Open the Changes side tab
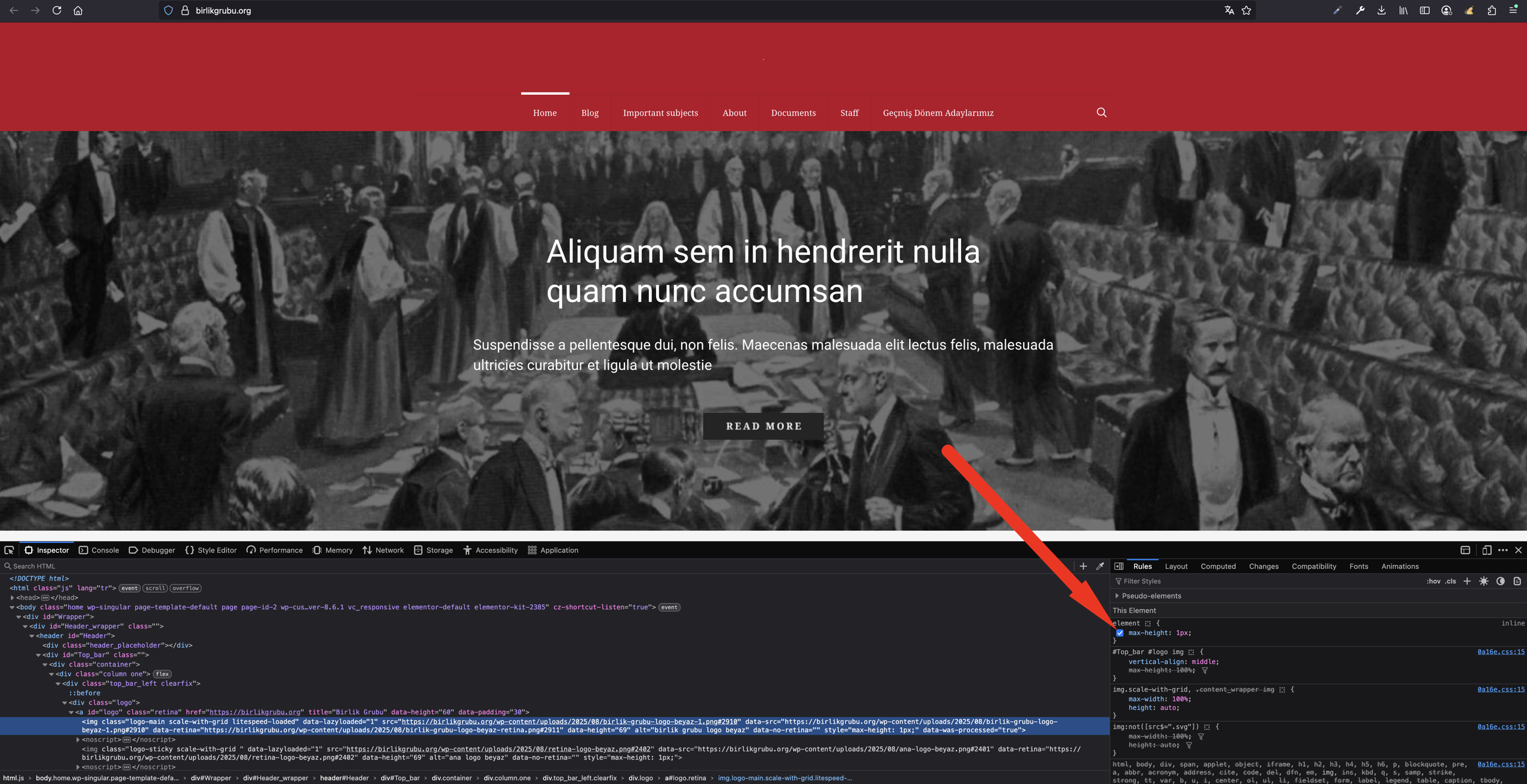Screen dimensions: 1527x784 click(x=1263, y=566)
